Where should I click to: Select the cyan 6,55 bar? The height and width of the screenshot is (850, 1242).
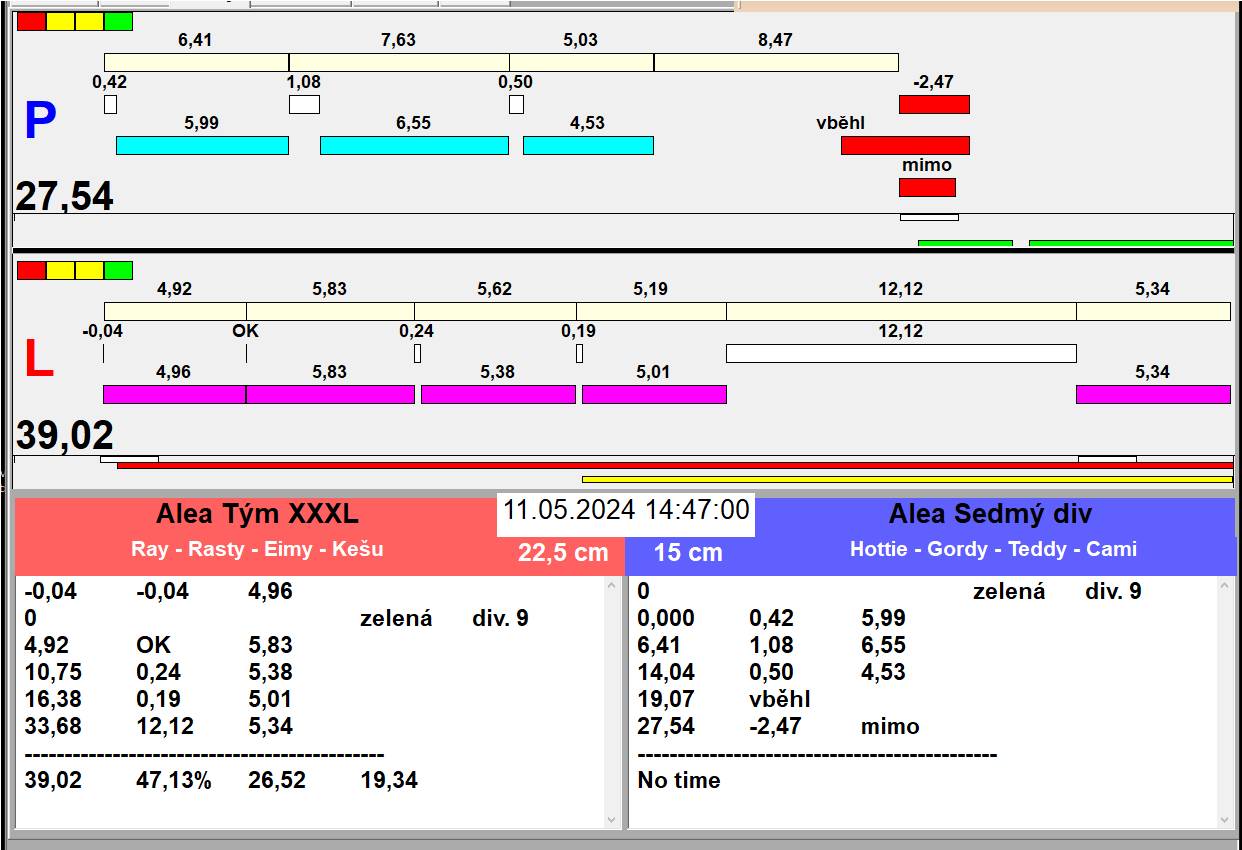(414, 145)
